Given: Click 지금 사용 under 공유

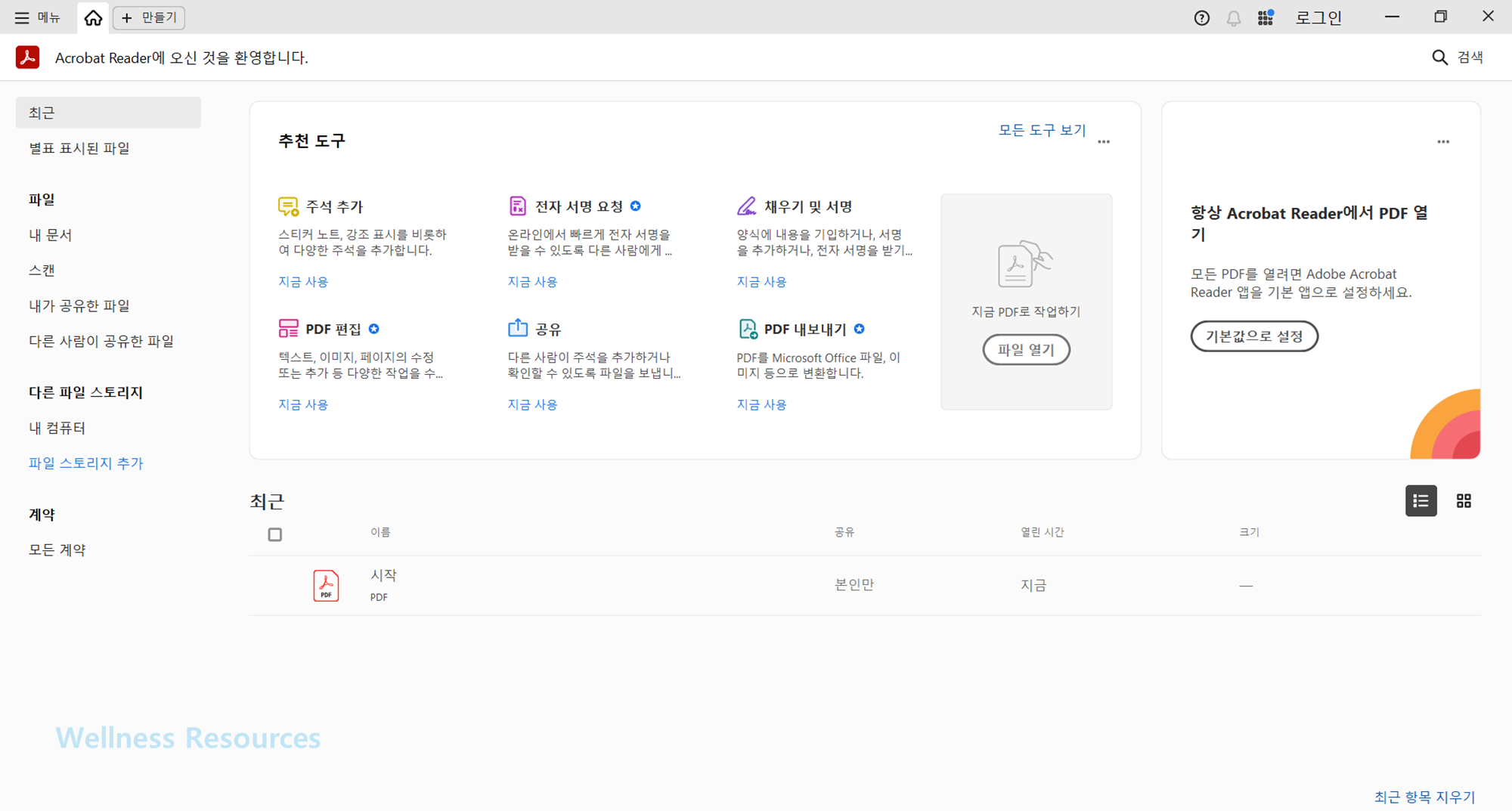Looking at the screenshot, I should [x=532, y=405].
